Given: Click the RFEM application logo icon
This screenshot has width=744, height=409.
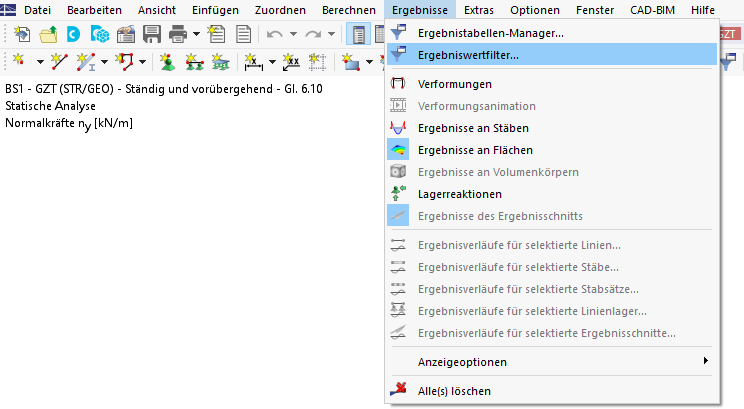Looking at the screenshot, I should pos(8,9).
